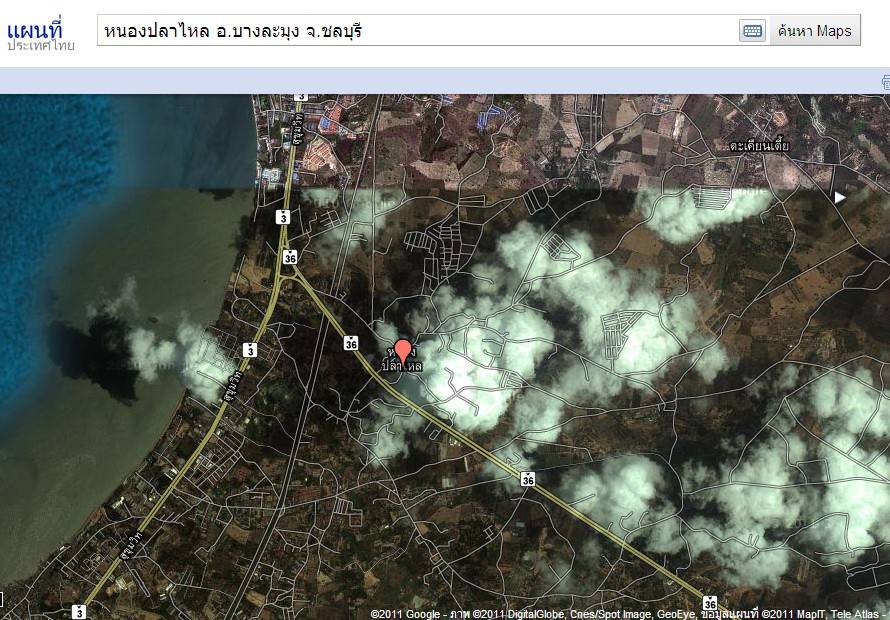Click the white arrow on the map's right side
Viewport: 890px width, 620px height.
(x=840, y=198)
